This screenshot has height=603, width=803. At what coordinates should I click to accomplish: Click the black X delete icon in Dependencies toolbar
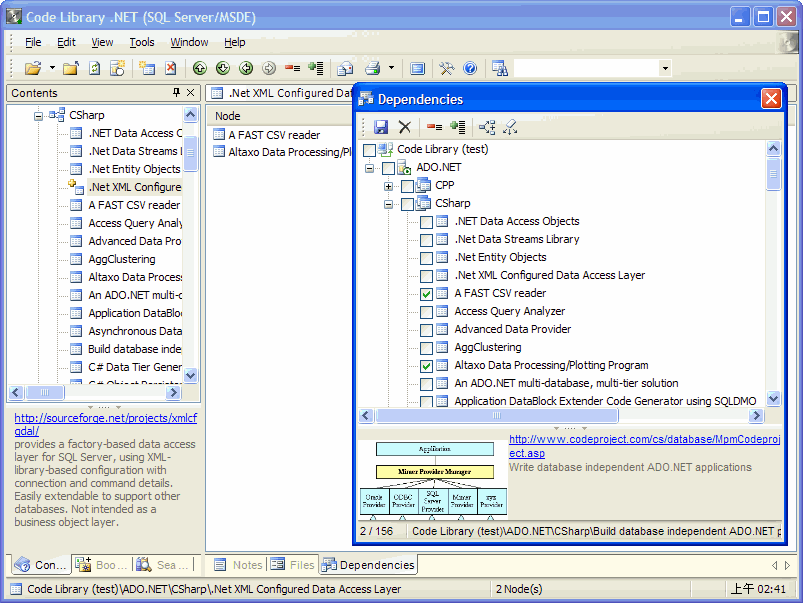click(405, 127)
